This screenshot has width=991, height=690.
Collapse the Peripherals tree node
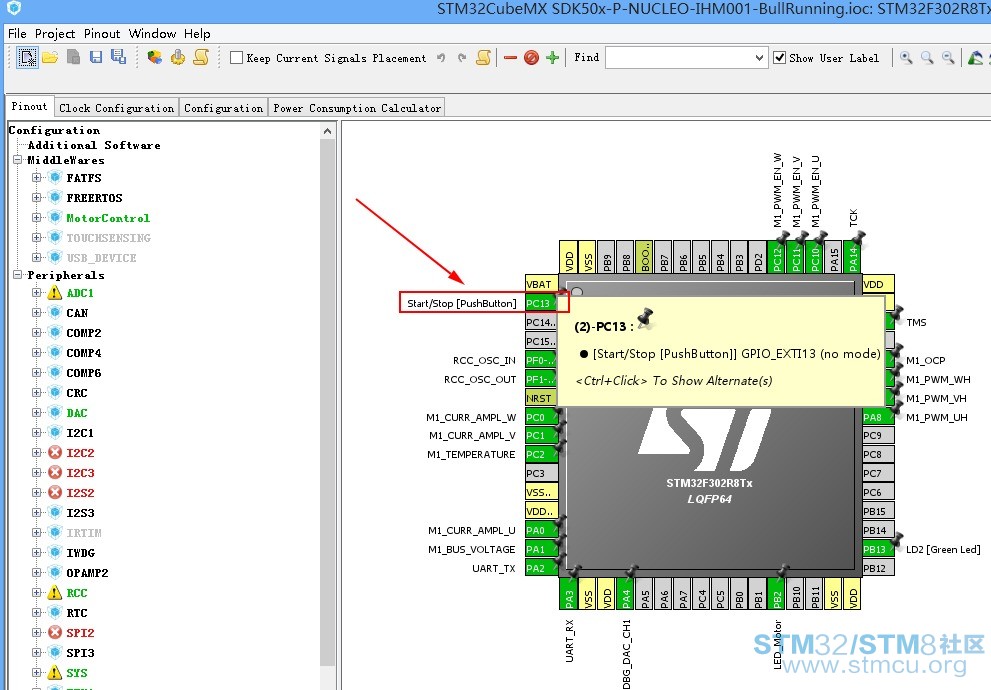coord(18,275)
